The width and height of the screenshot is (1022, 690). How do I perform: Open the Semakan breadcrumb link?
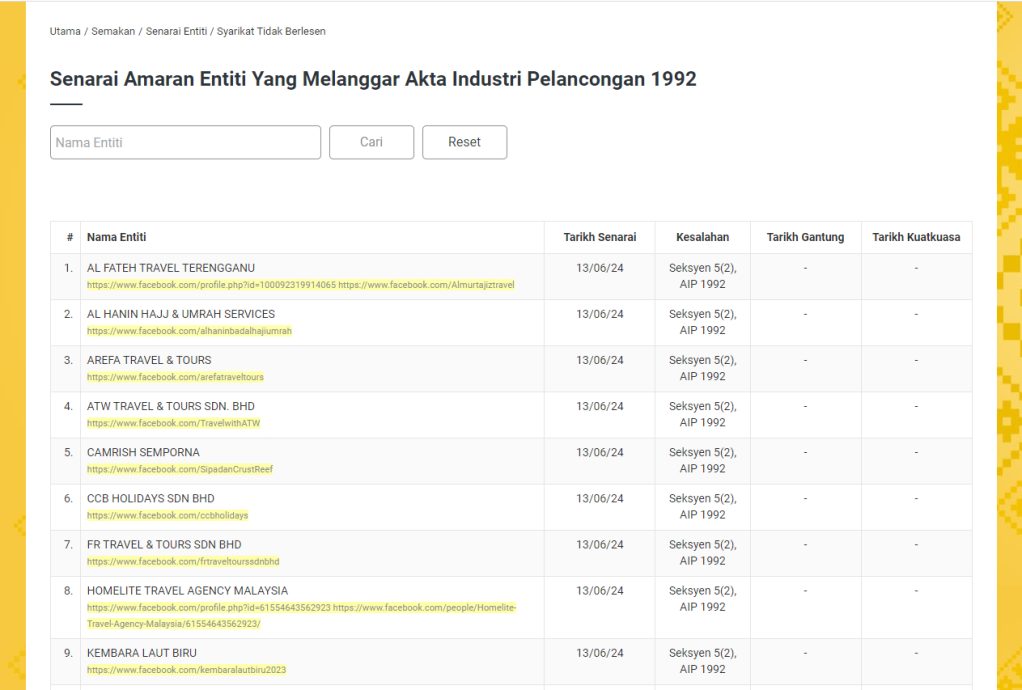coord(113,31)
